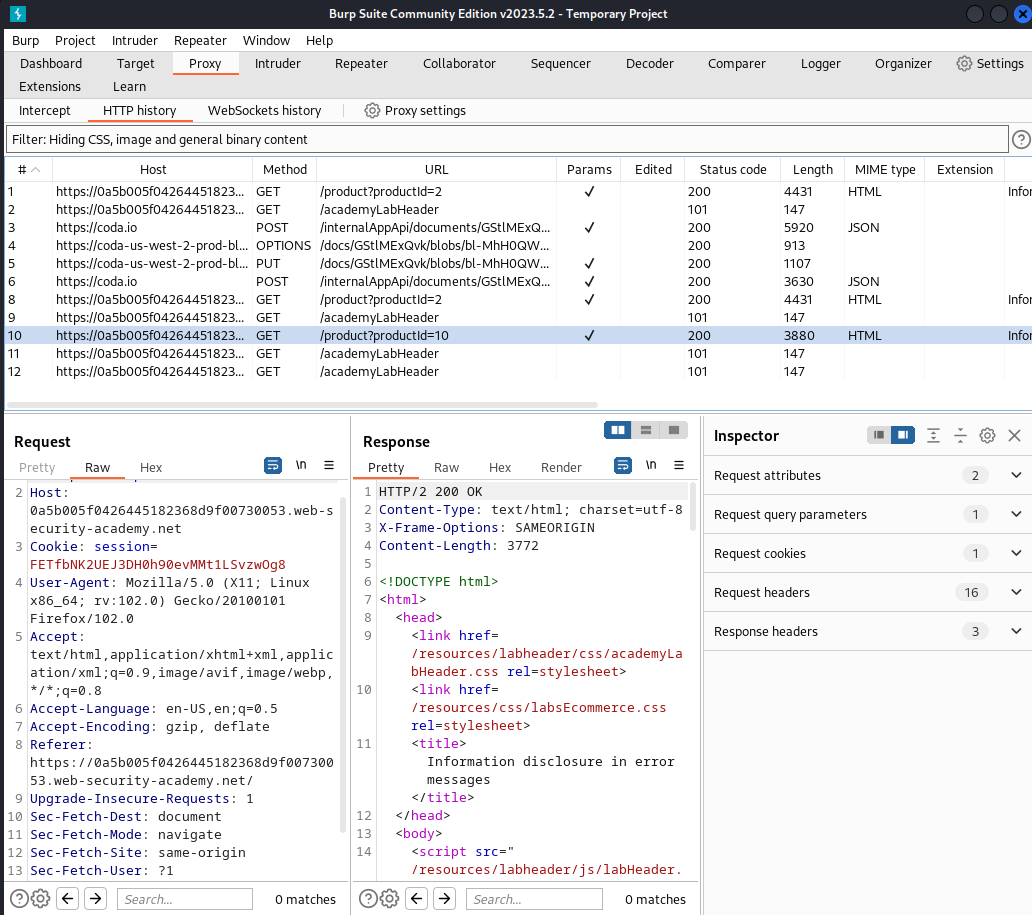Click Request search help icon
The width and height of the screenshot is (1032, 915).
click(19, 899)
